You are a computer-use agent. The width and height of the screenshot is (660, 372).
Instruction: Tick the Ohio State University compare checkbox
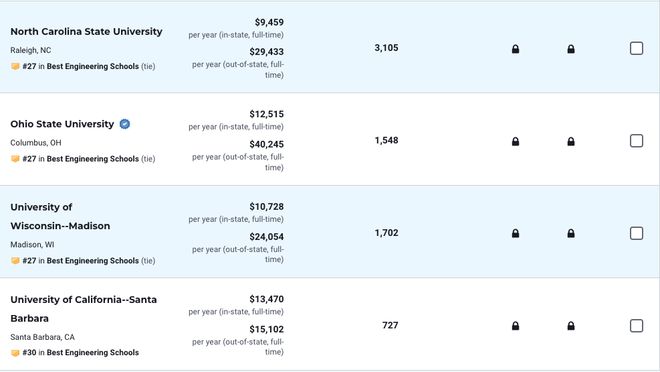click(x=636, y=141)
